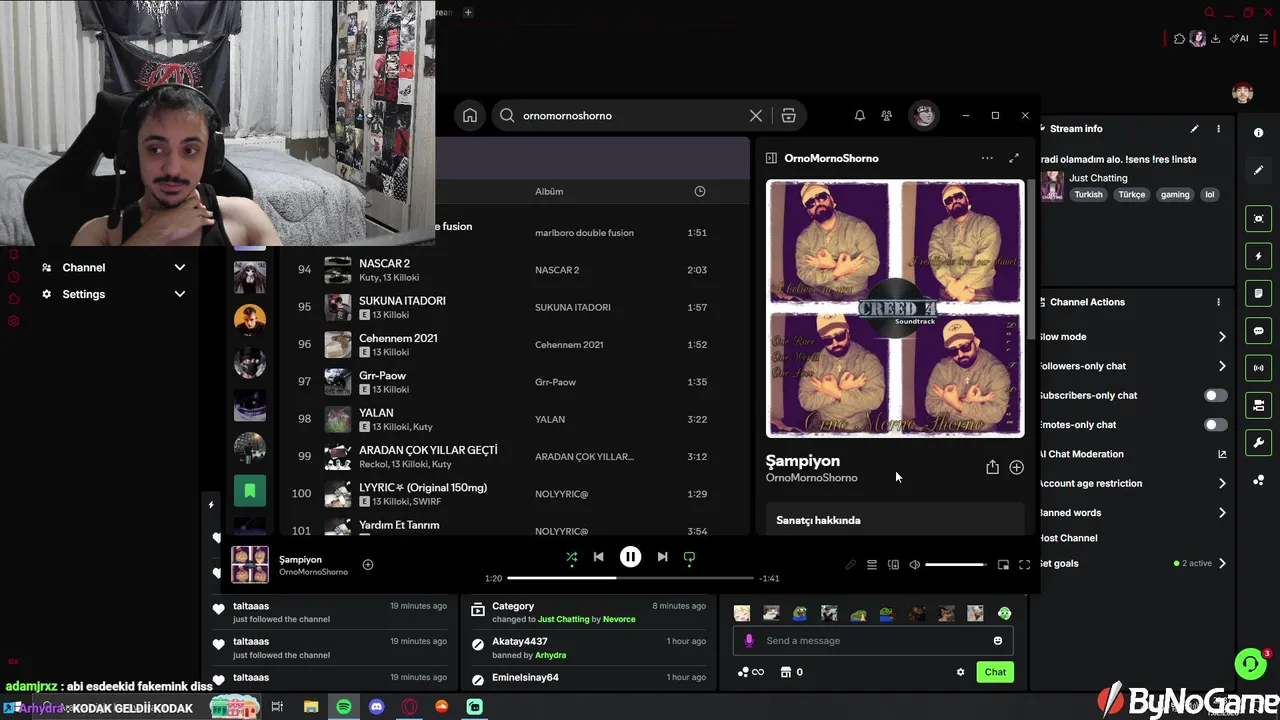The height and width of the screenshot is (720, 1280).
Task: Open OrnoMornoShorno artist link under Şampiyon
Action: [x=811, y=478]
